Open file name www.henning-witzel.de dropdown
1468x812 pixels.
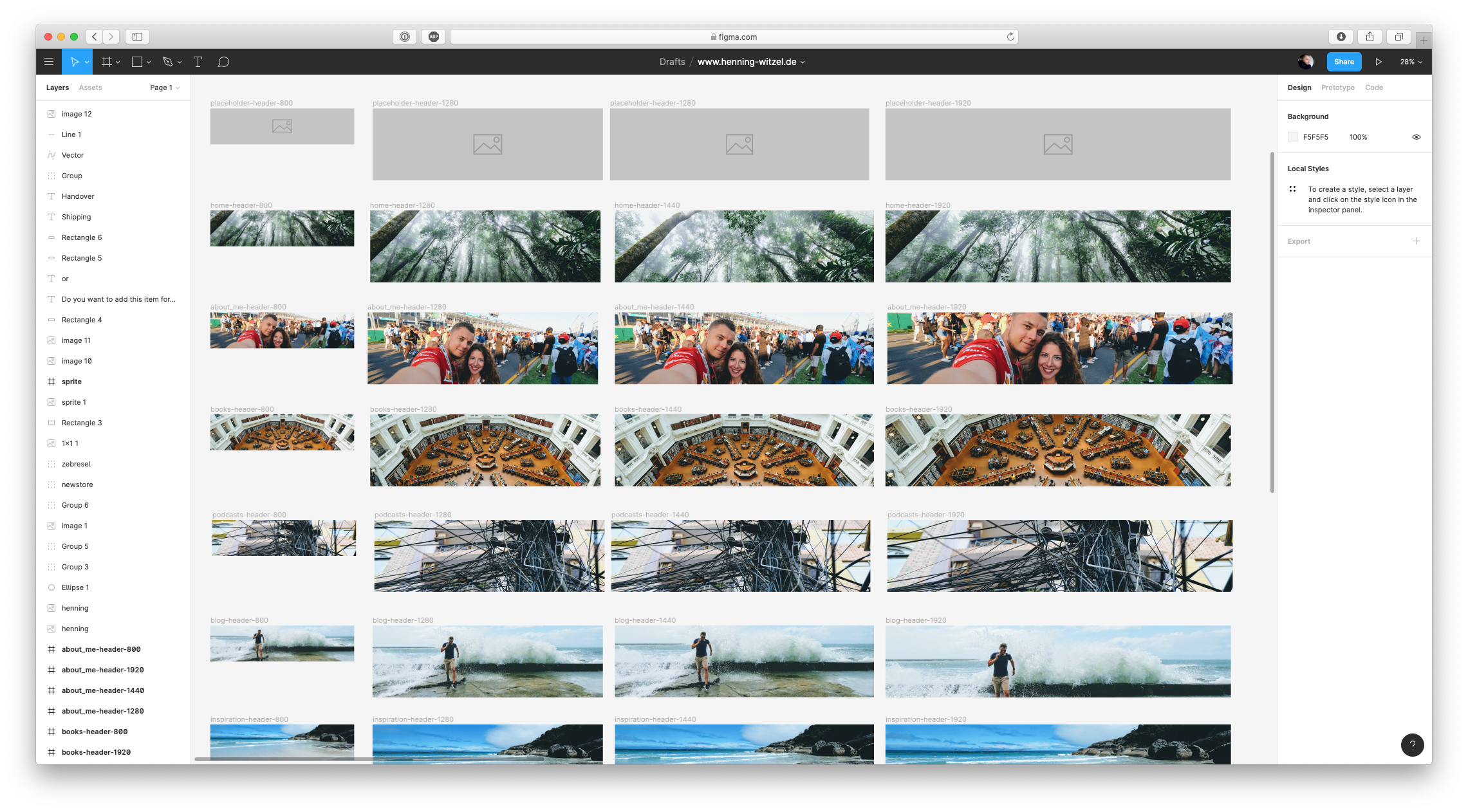coord(751,62)
